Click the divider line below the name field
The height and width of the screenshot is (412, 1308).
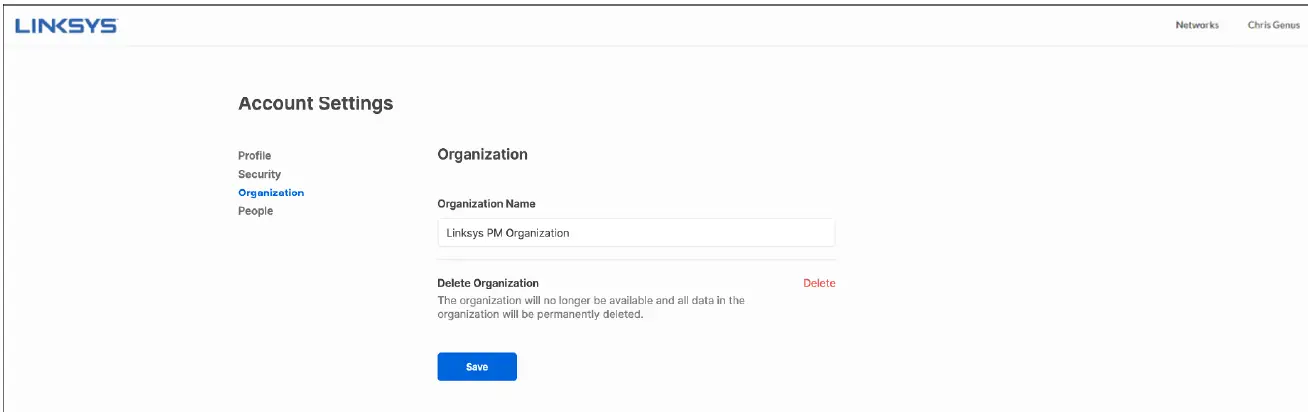(x=636, y=260)
